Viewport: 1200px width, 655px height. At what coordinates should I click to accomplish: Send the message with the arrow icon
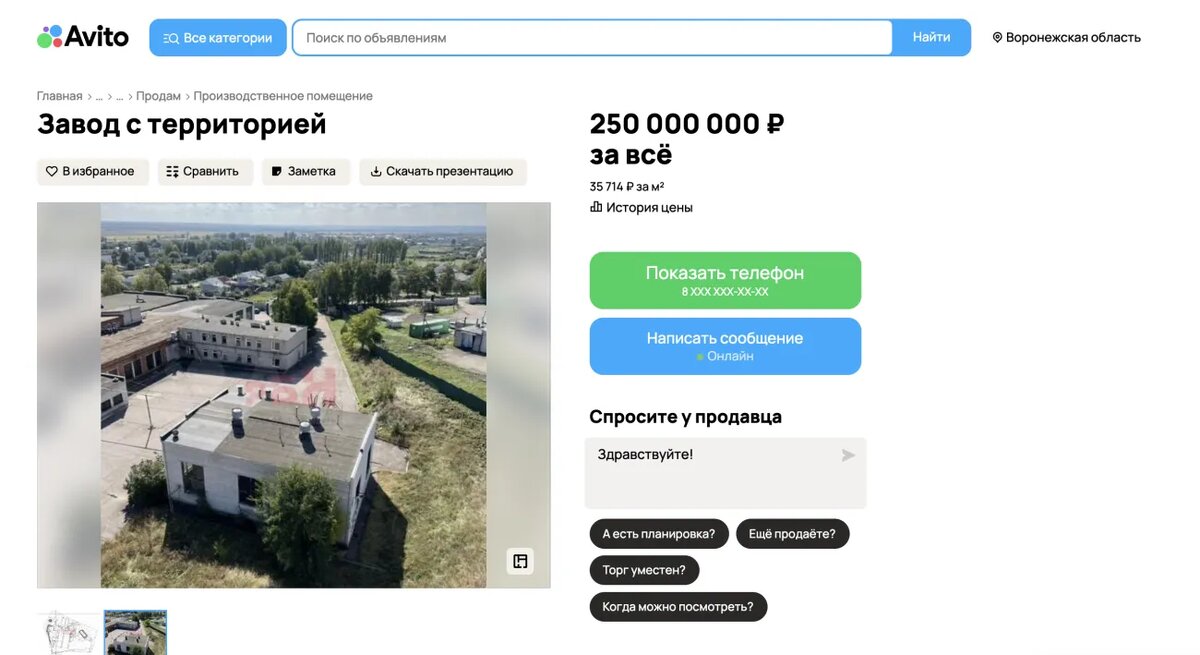(848, 455)
